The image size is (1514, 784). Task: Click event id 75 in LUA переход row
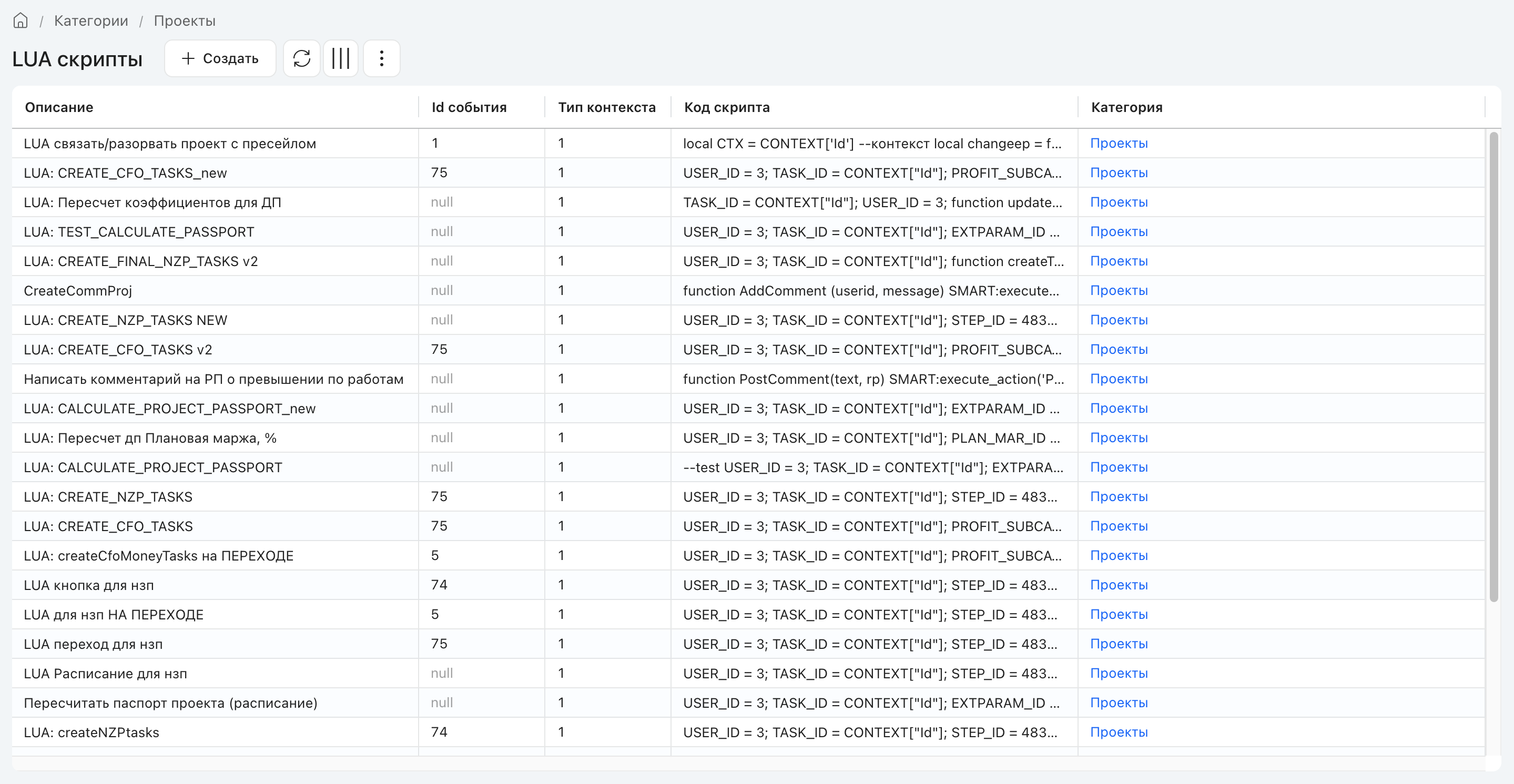point(439,643)
